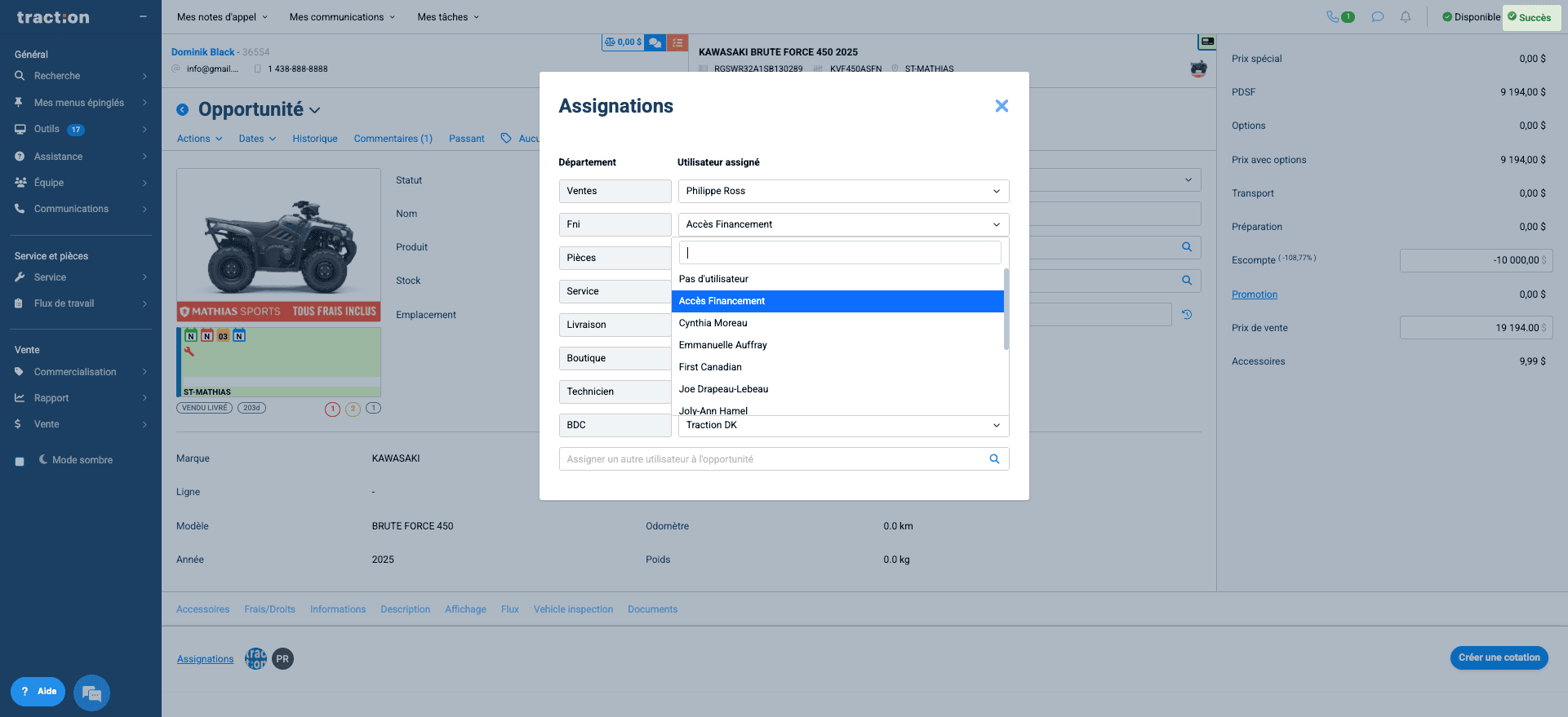Switch to the Historique tab
Viewport: 1568px width, 717px height.
tap(315, 139)
